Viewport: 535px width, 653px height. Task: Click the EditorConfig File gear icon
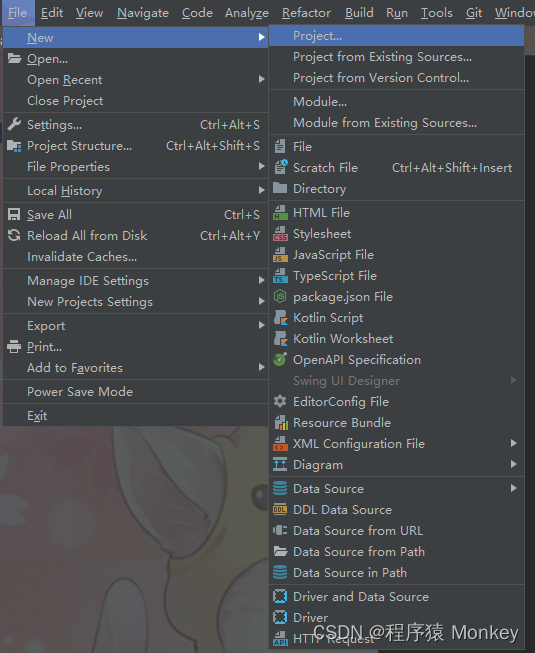(280, 401)
